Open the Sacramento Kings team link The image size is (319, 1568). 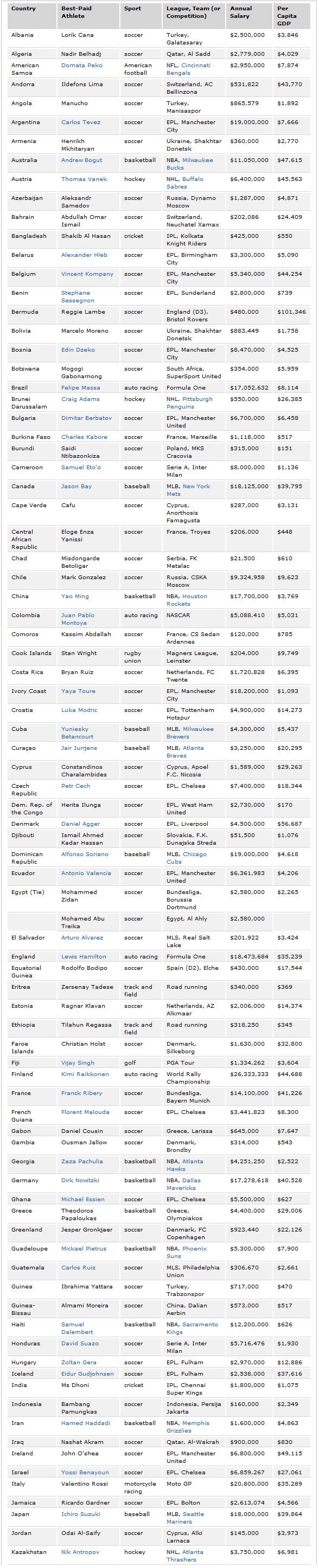[192, 1327]
